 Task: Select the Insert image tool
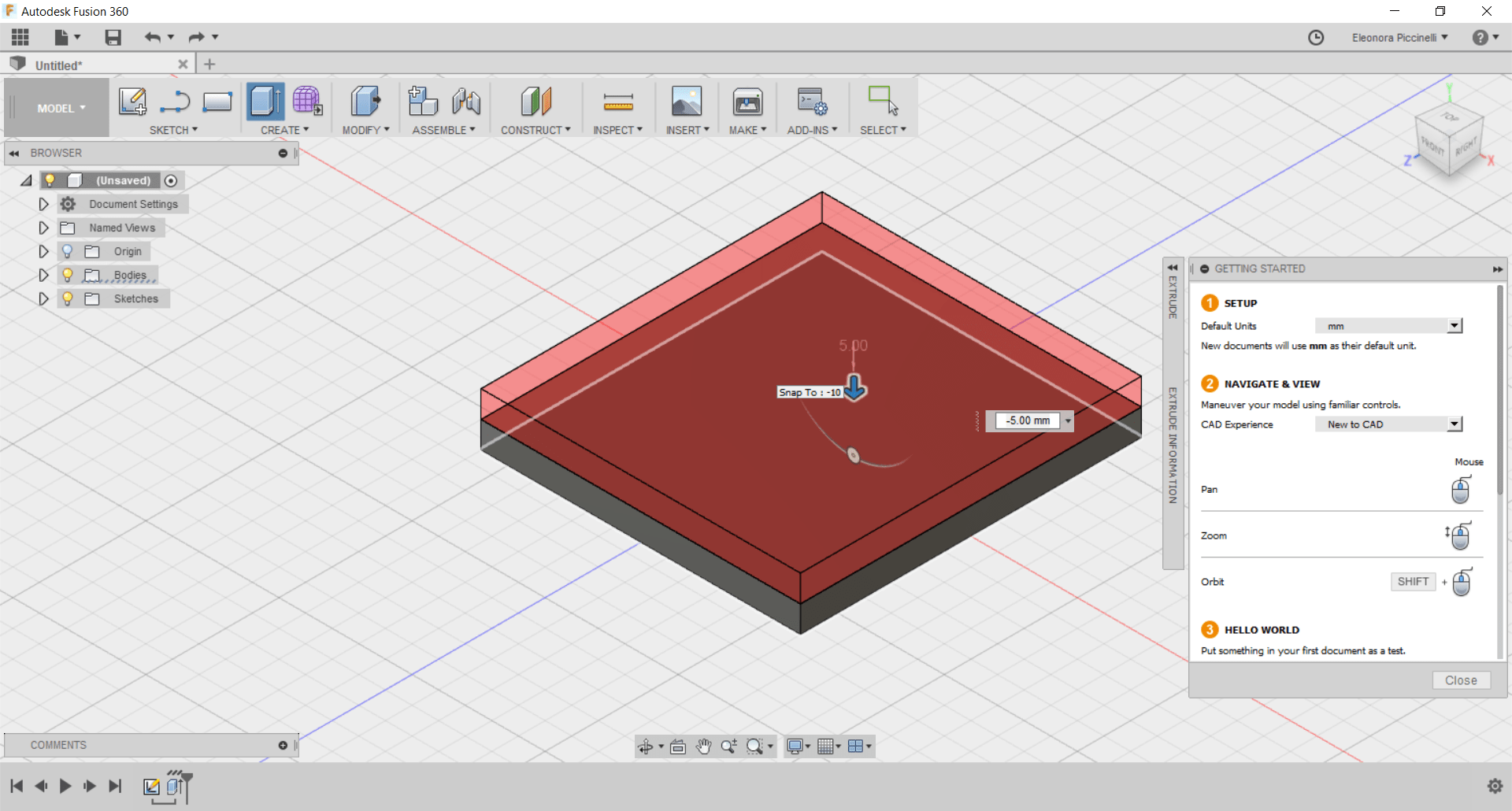tap(687, 102)
